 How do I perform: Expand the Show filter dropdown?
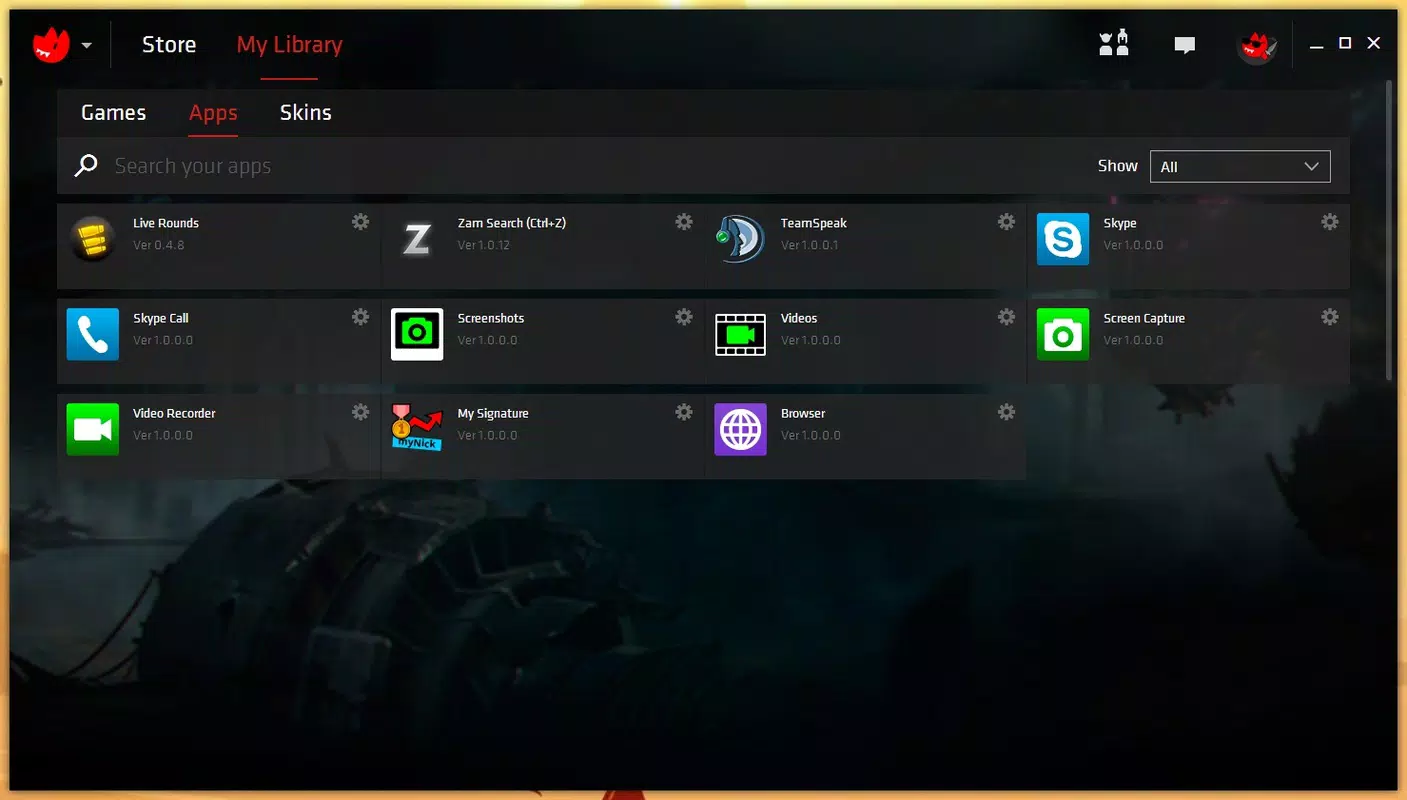pos(1240,167)
